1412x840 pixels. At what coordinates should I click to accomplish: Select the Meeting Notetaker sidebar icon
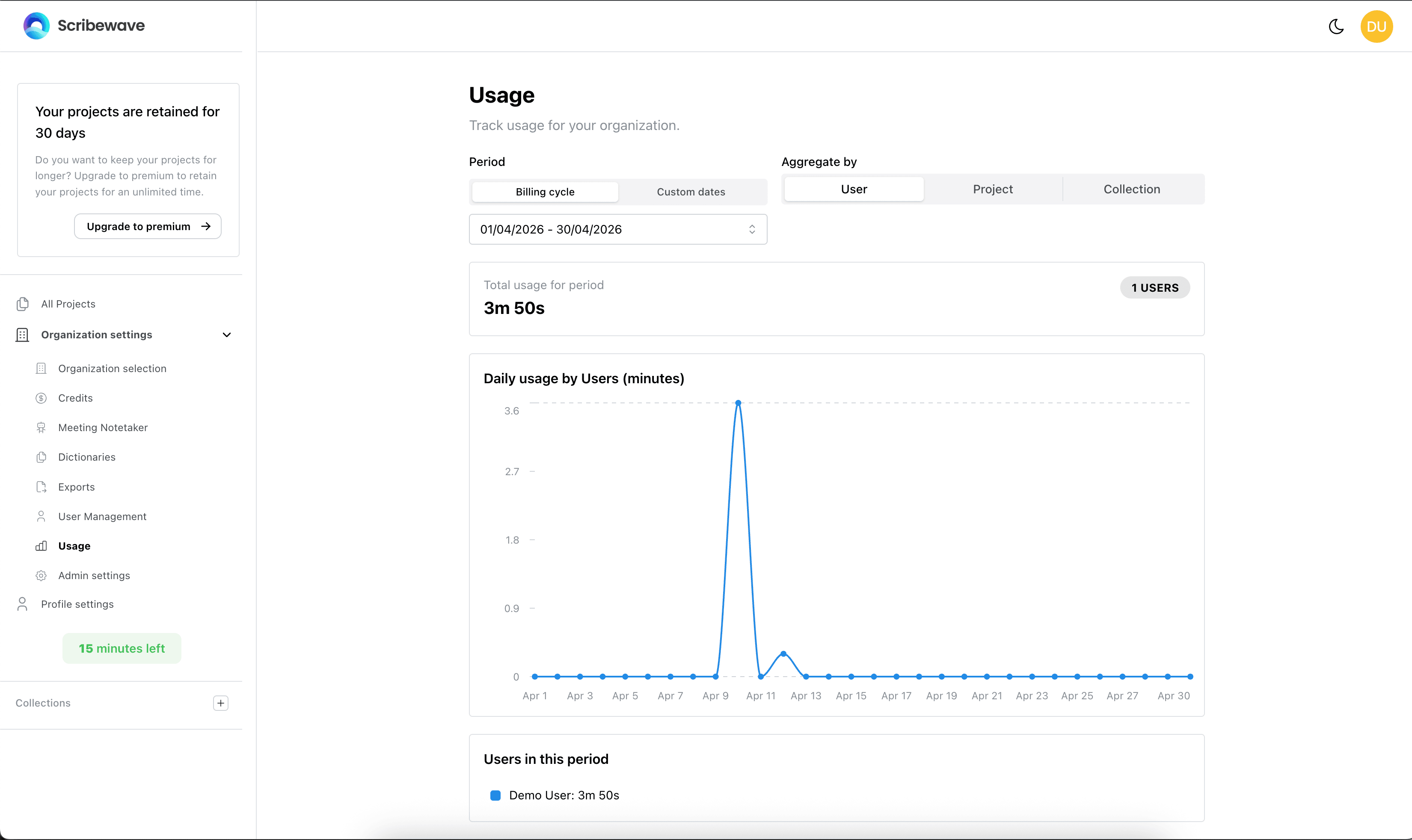pyautogui.click(x=42, y=427)
